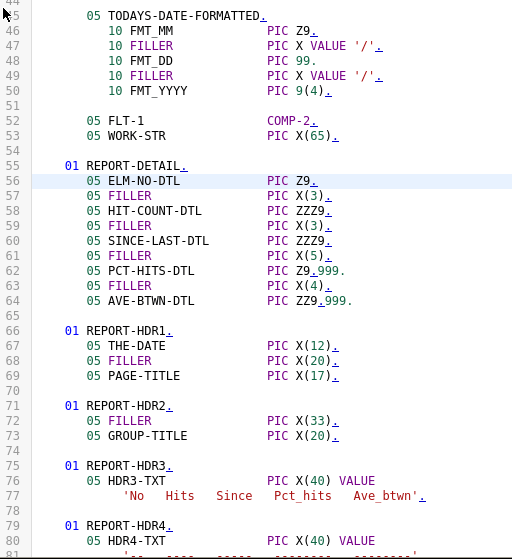Click the X(5) picture on line 61
This screenshot has width=512, height=559.
tap(310, 256)
